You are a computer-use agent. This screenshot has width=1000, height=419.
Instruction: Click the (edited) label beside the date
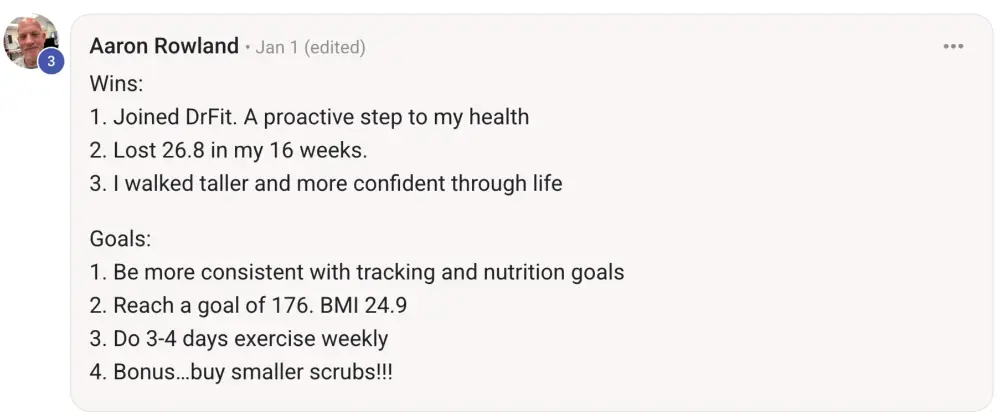coord(335,48)
